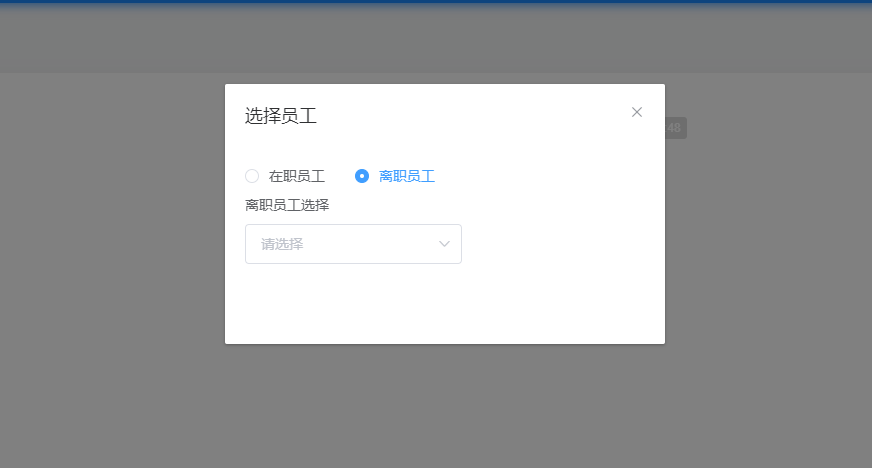
Task: Select the 离职员工 radio button circle
Action: click(x=362, y=176)
